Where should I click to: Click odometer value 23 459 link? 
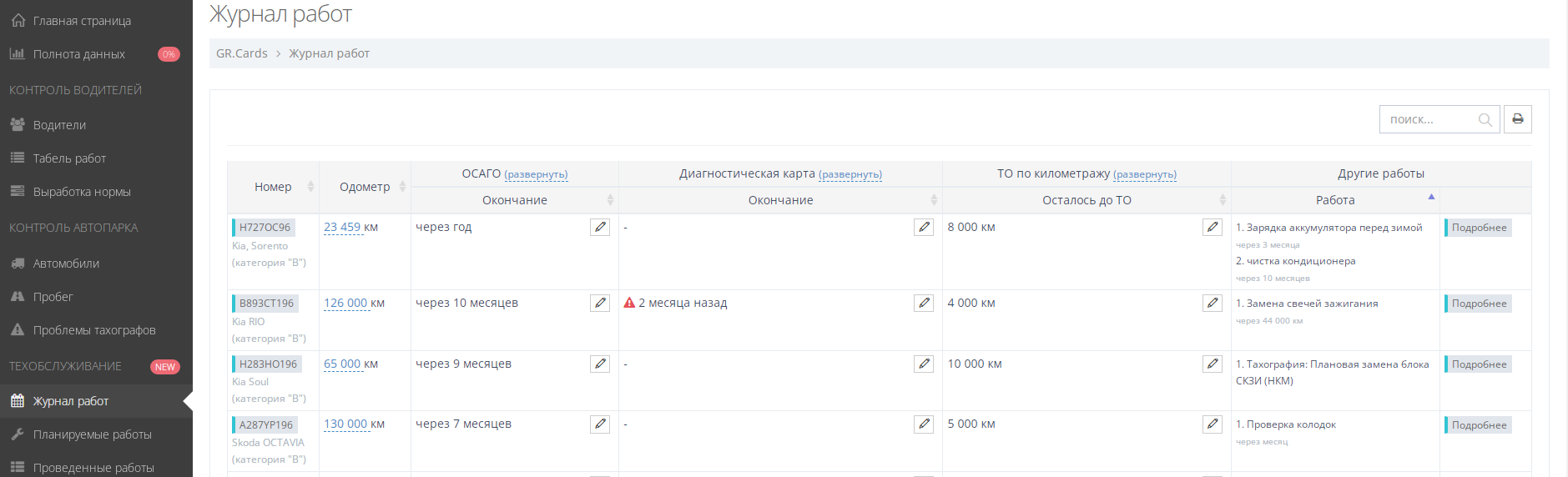(342, 227)
